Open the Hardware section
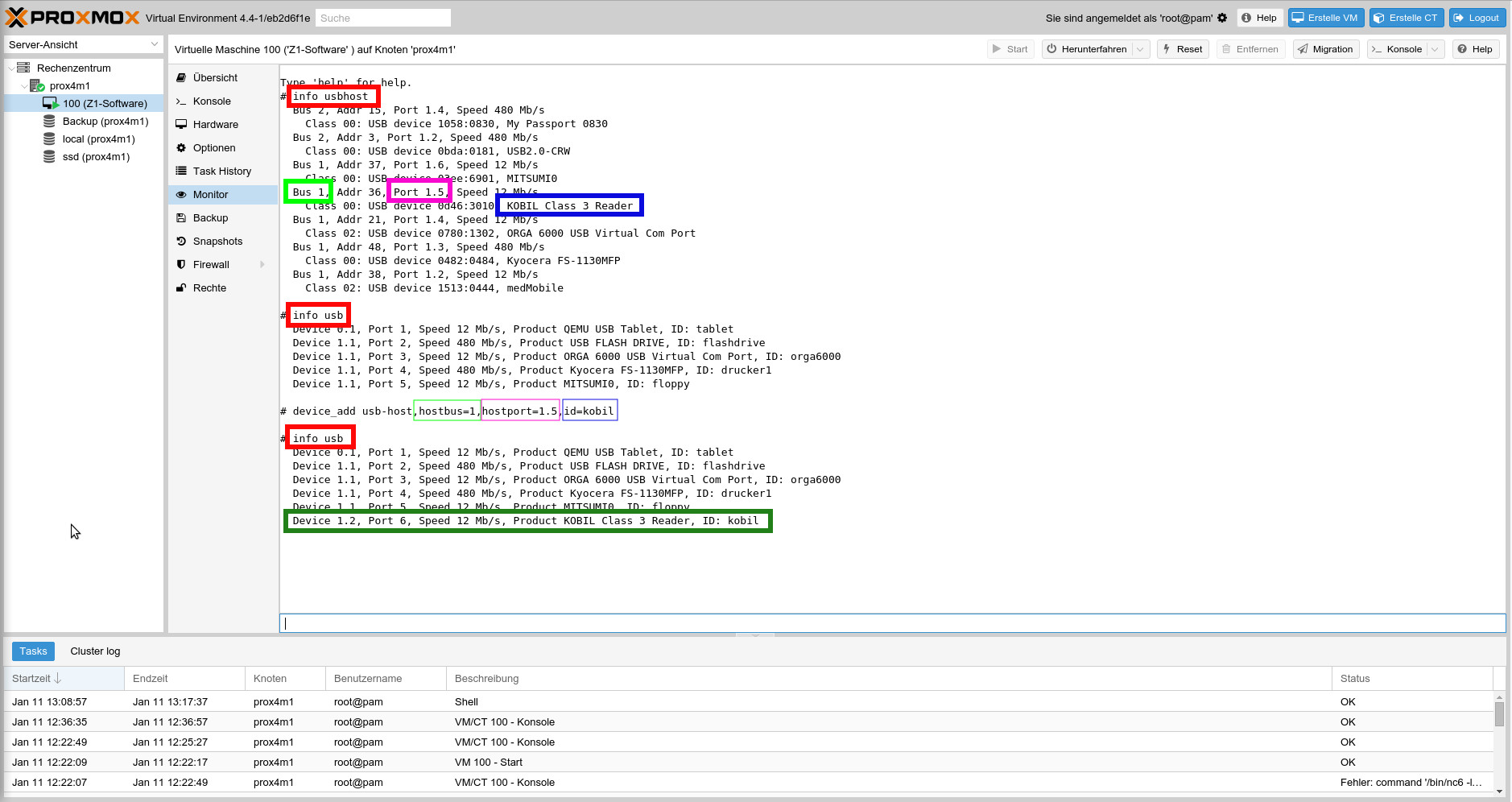The image size is (1512, 802). pos(223,125)
